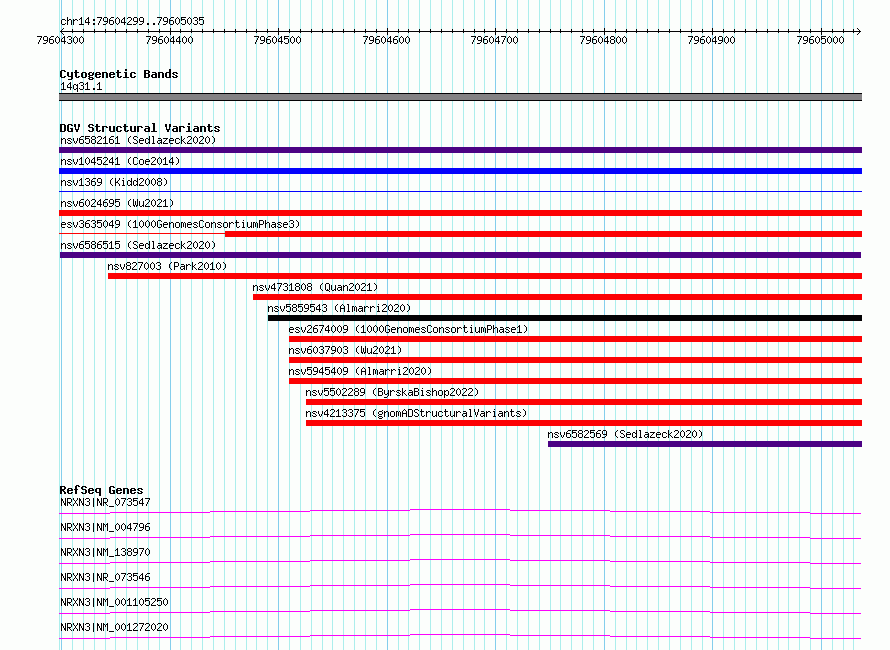
Task: Open transcript NRXN3|NM_004796
Action: 105,527
